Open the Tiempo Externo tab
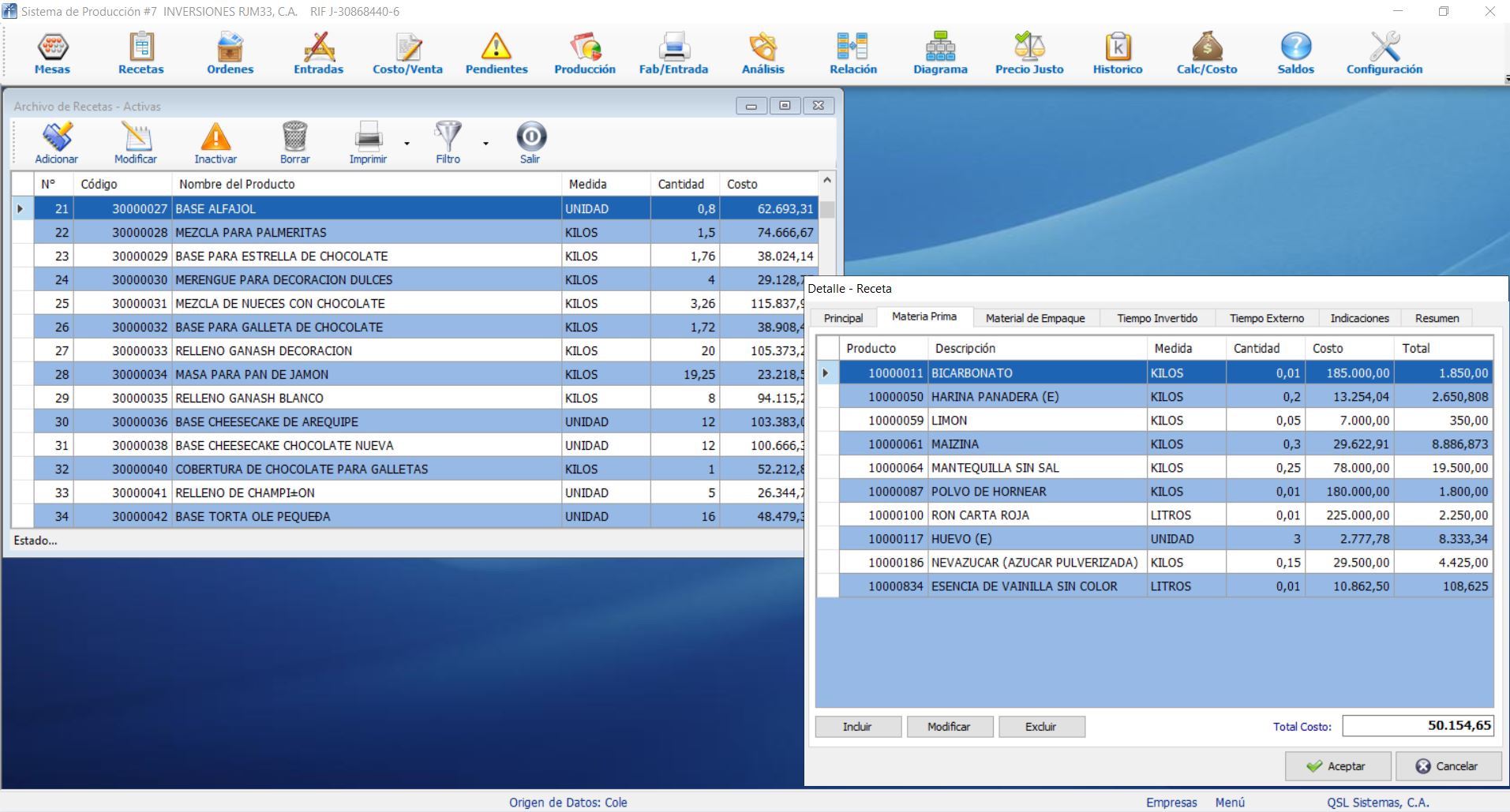The image size is (1510, 812). coord(1267,318)
